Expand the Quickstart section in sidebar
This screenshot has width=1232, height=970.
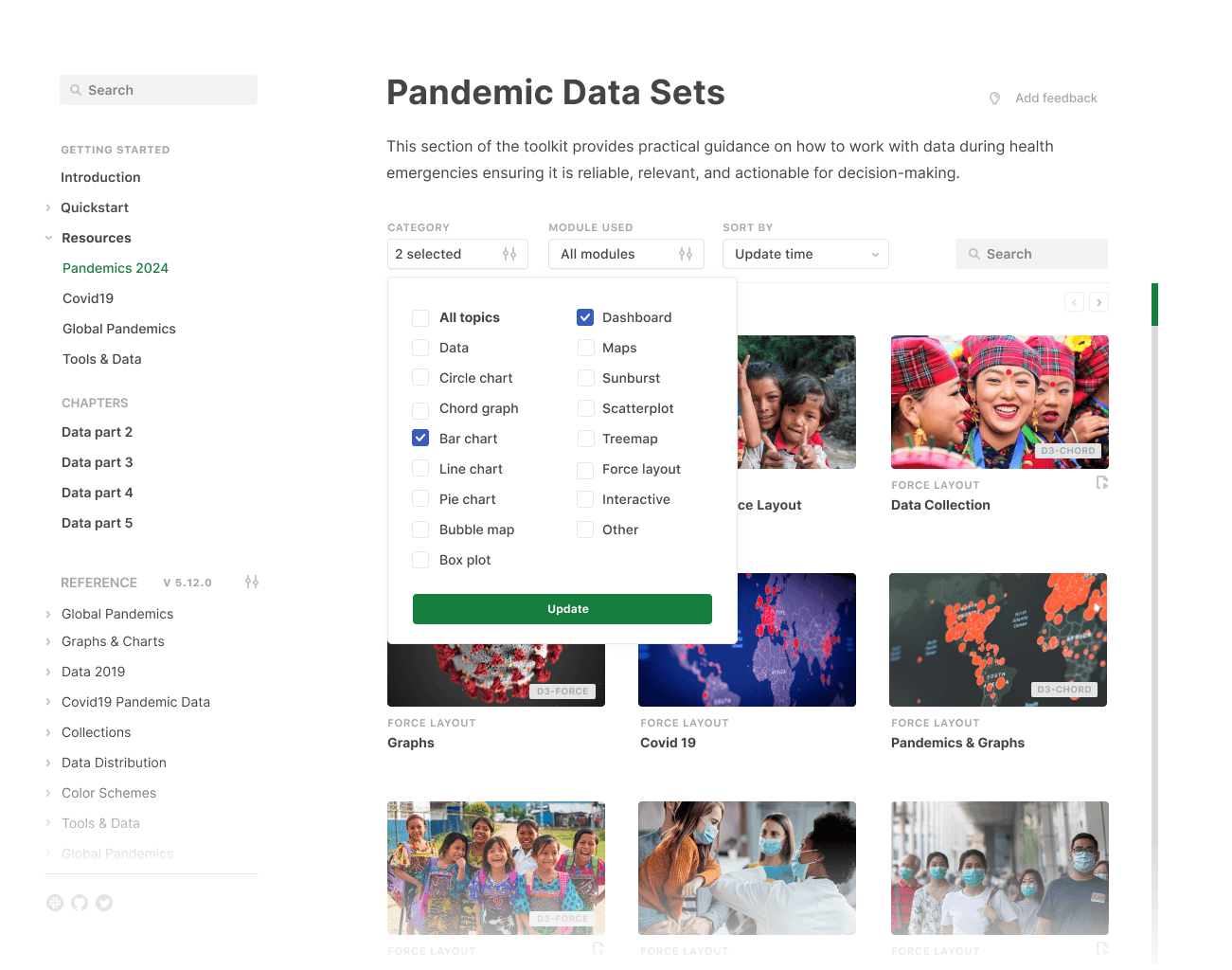click(95, 207)
